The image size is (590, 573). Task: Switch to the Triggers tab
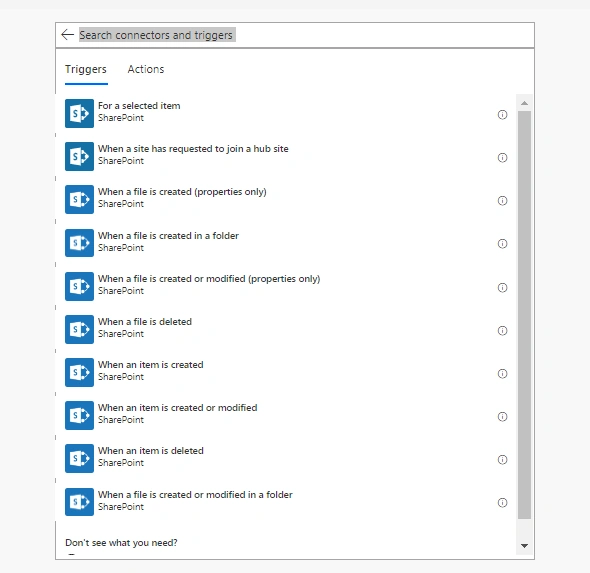click(86, 70)
